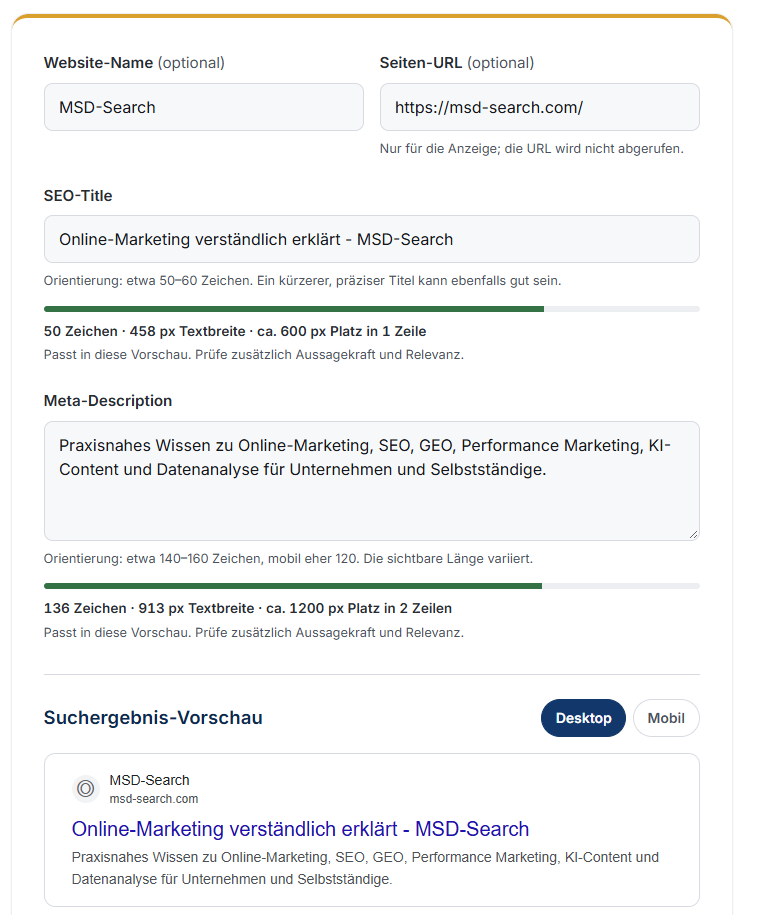Click the 'Nur für die Anzeige' hint text
Image resolution: width=767 pixels, height=915 pixels.
point(531,149)
